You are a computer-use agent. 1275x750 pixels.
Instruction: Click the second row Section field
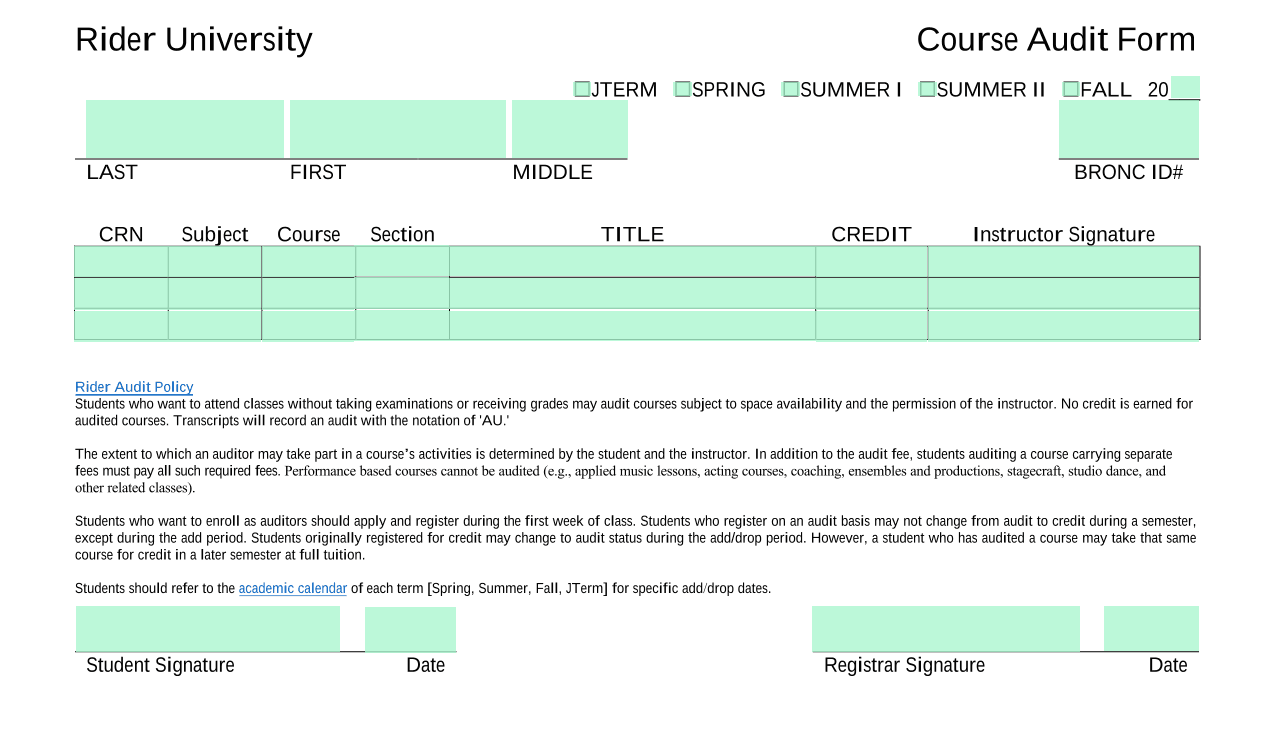[x=403, y=293]
